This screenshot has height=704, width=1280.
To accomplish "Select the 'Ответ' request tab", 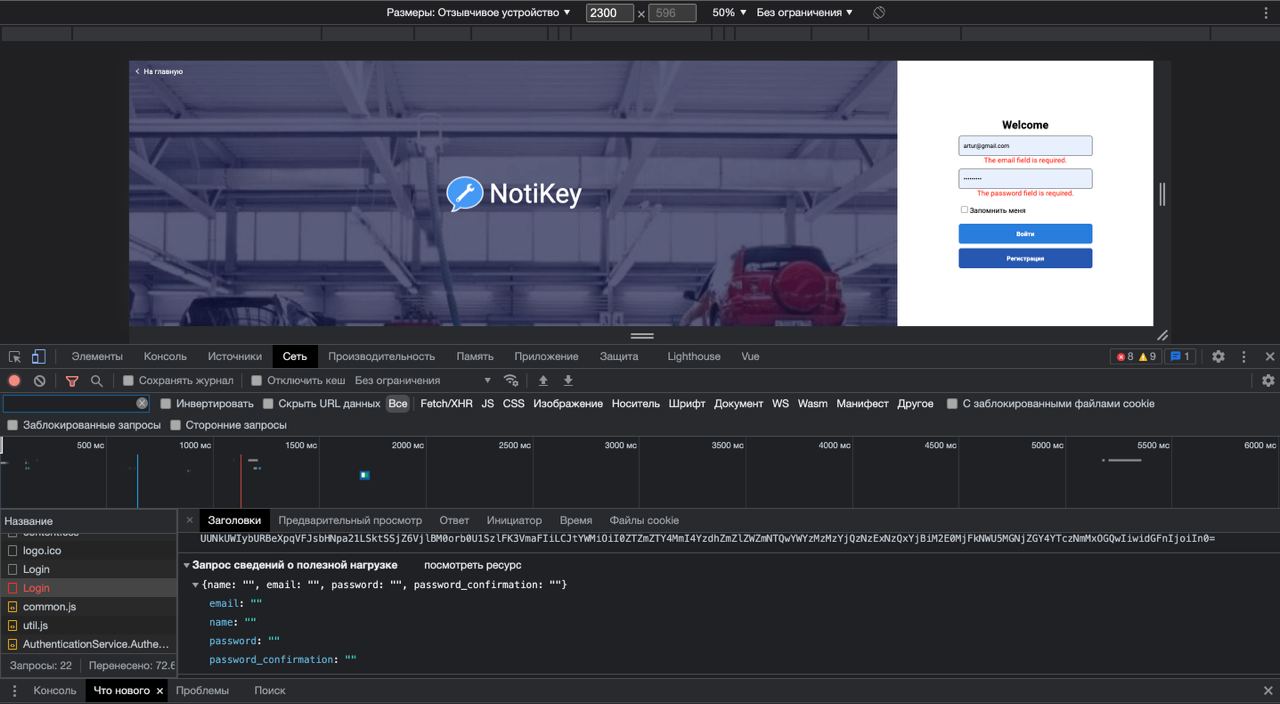I will [x=454, y=520].
